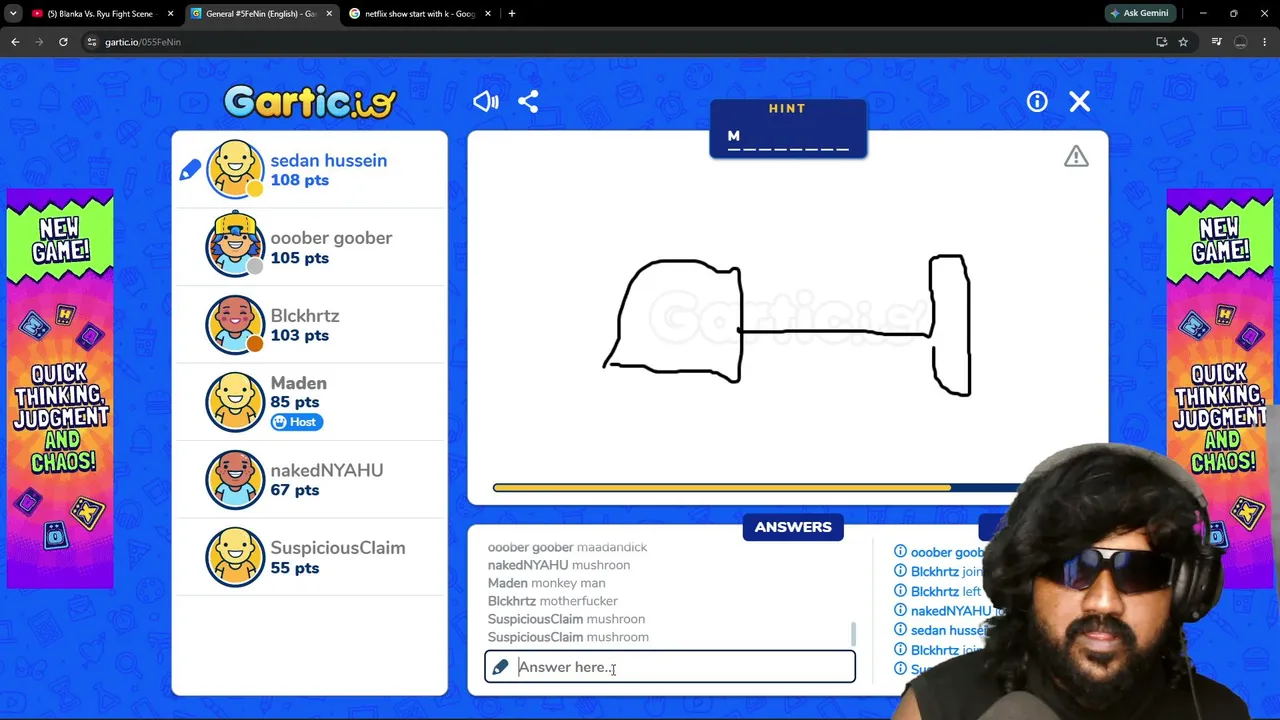
Task: View site information for gartic.io
Action: coord(92,42)
